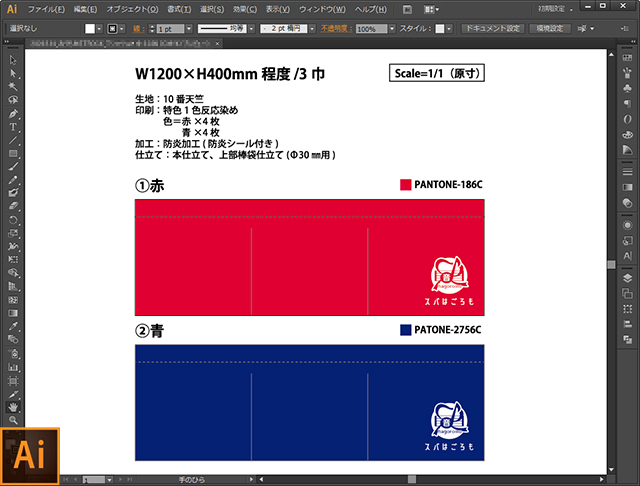Click the stroke color swatch in control bar
640x486 pixels.
pos(112,29)
